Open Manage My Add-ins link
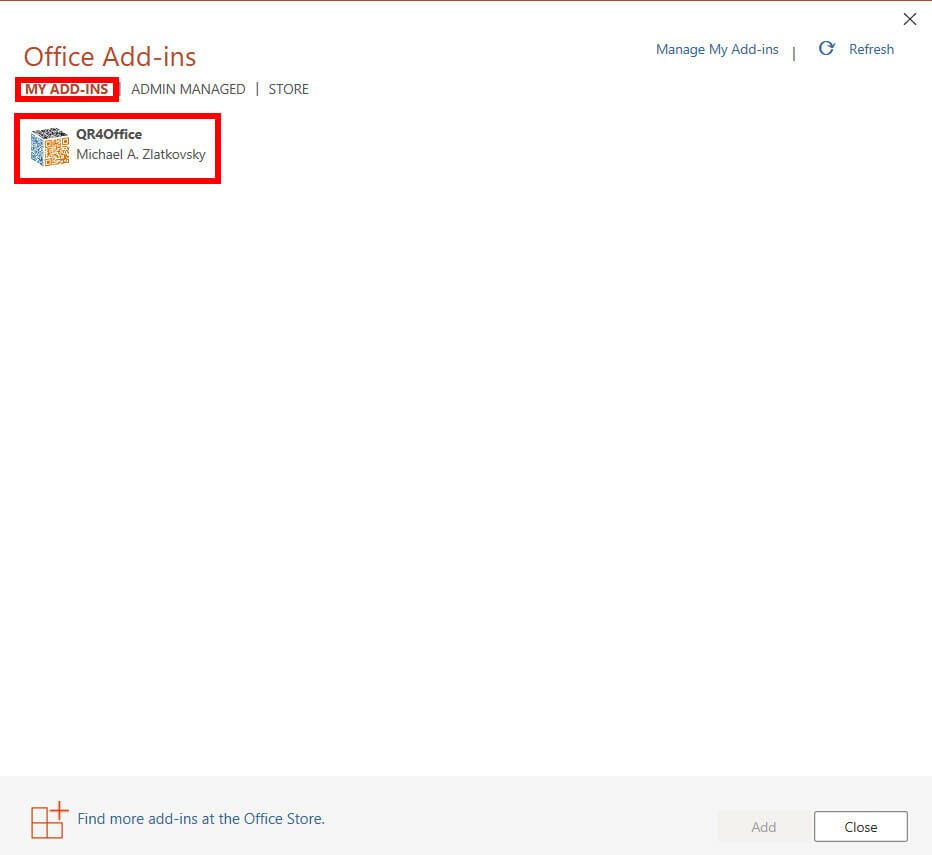Viewport: 932px width, 855px height. point(716,49)
